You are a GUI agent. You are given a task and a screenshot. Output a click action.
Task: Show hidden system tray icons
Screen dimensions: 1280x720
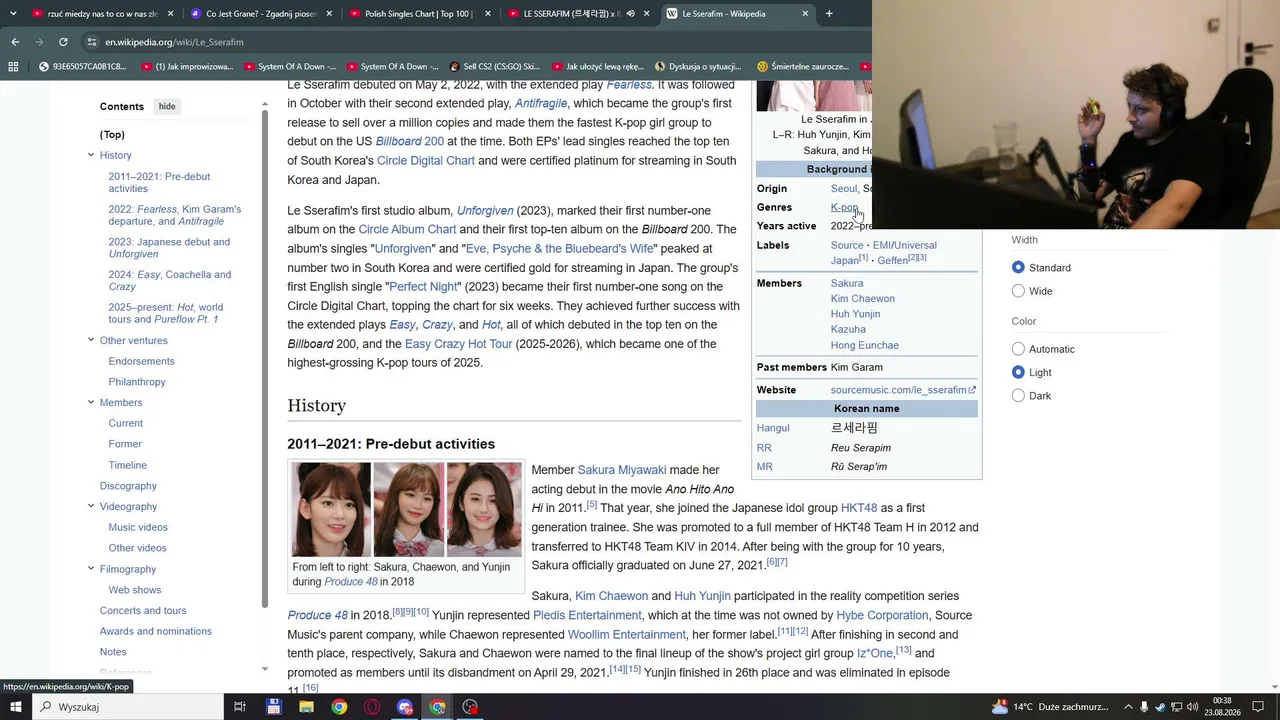point(1127,707)
